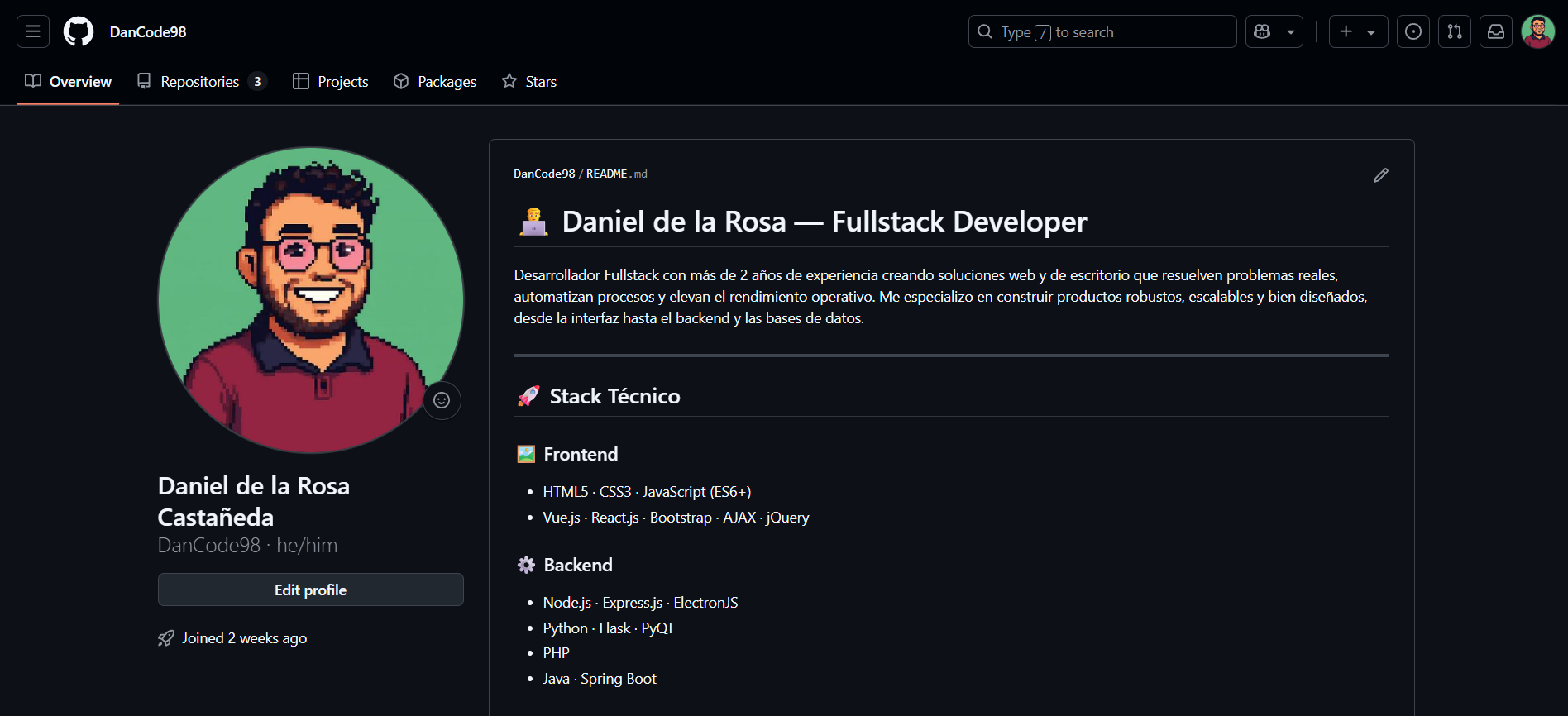
Task: Click the "Python · Flask · PyQT" list item
Action: pos(609,628)
